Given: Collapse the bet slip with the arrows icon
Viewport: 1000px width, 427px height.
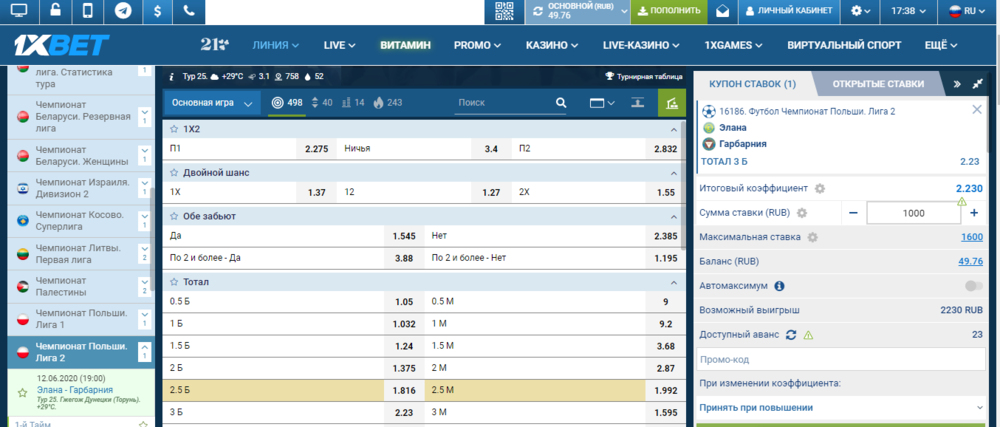Looking at the screenshot, I should [978, 83].
